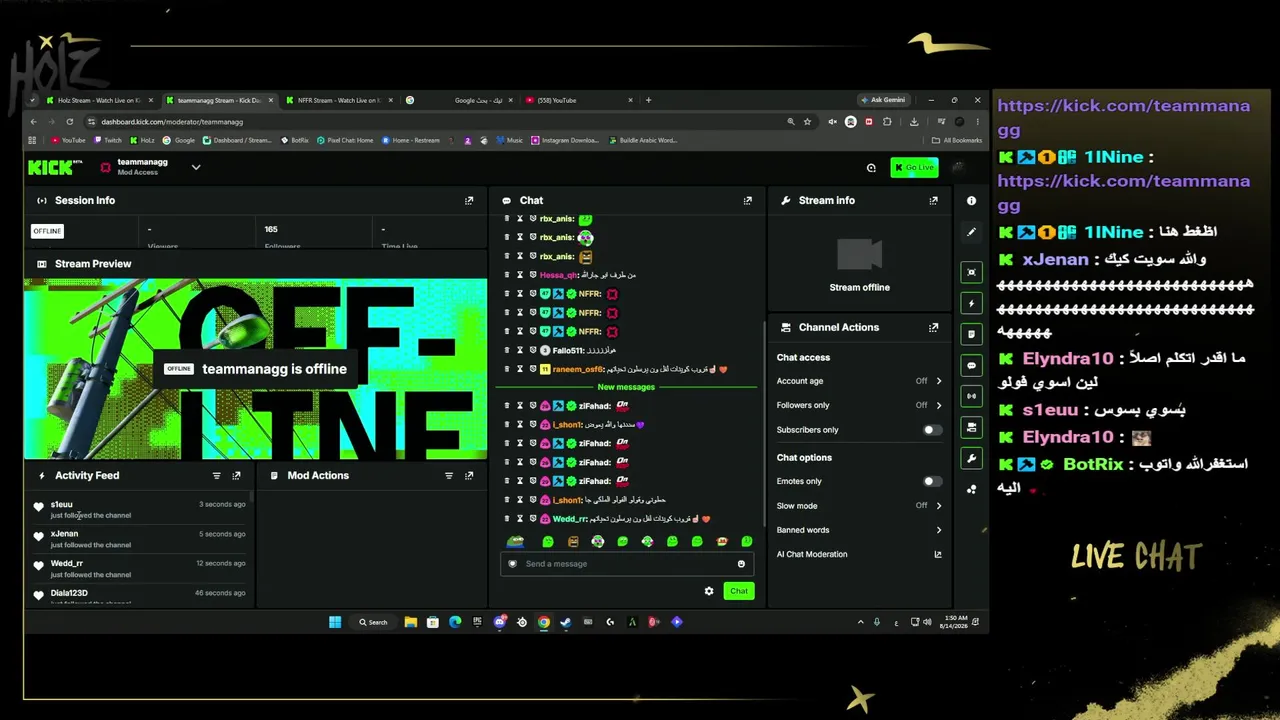Switch to the YouTube browser tab
The width and height of the screenshot is (1280, 720).
coord(580,100)
